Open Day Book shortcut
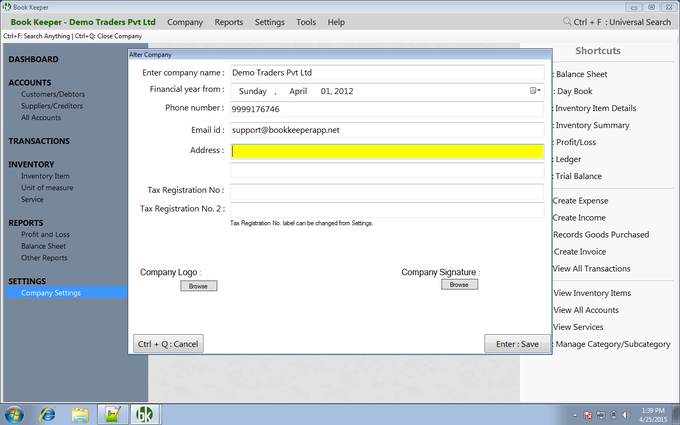The width and height of the screenshot is (680, 425). (574, 92)
